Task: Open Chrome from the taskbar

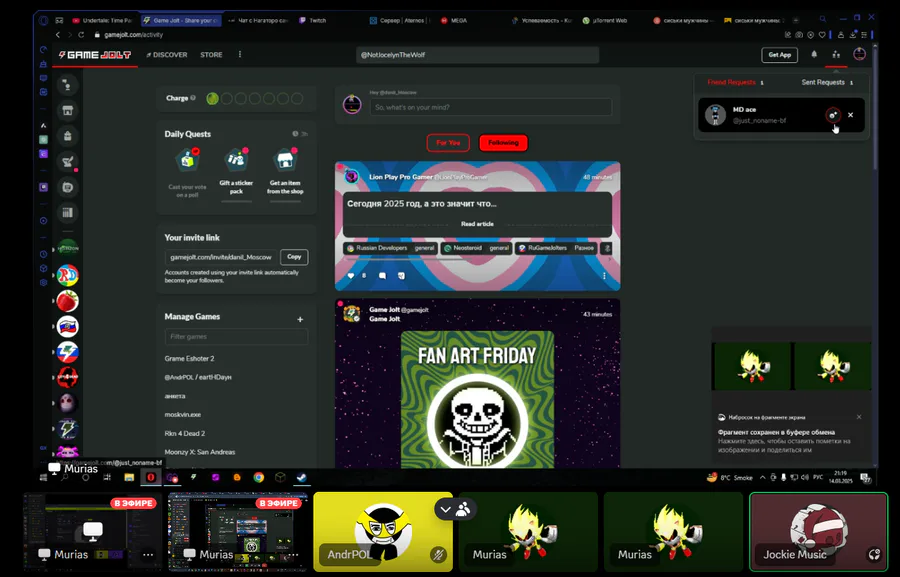Action: click(x=259, y=478)
